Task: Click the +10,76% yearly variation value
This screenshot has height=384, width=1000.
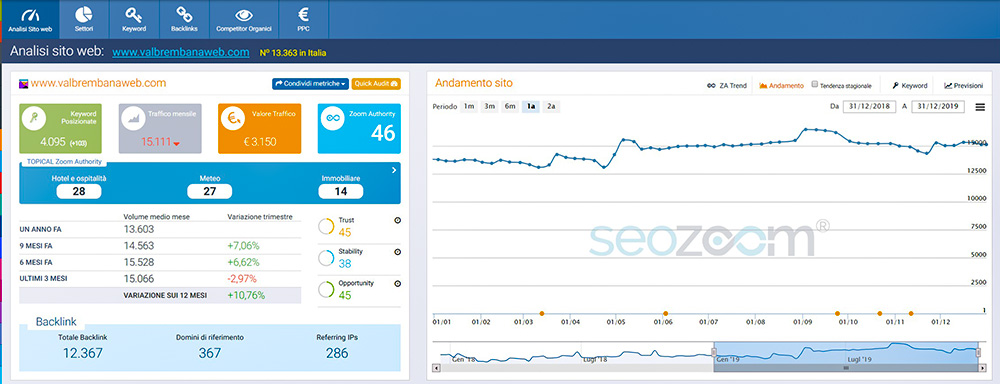Action: pos(246,295)
